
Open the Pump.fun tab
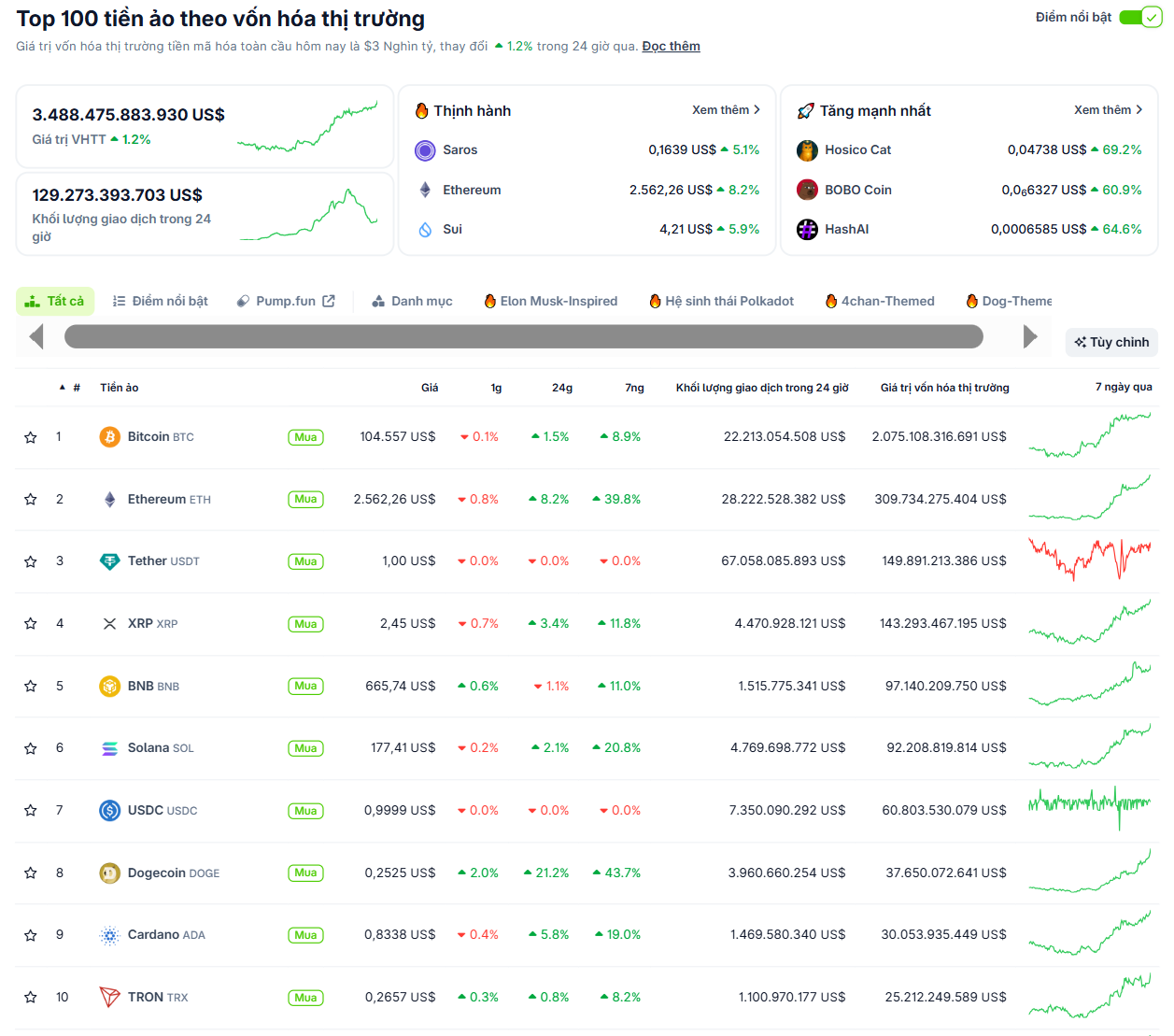tap(286, 301)
